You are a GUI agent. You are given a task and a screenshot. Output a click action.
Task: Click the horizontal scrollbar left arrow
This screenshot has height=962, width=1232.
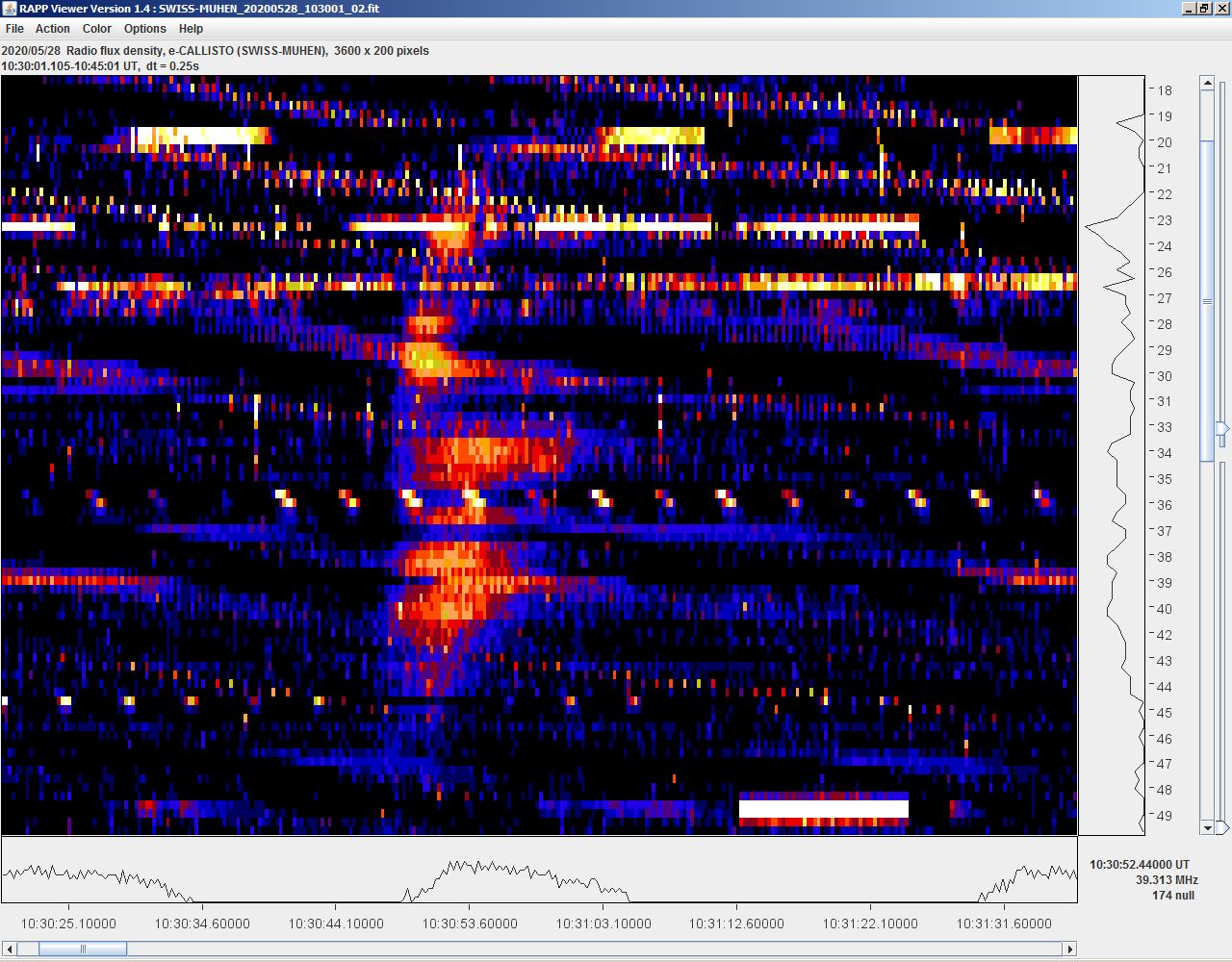(10, 949)
